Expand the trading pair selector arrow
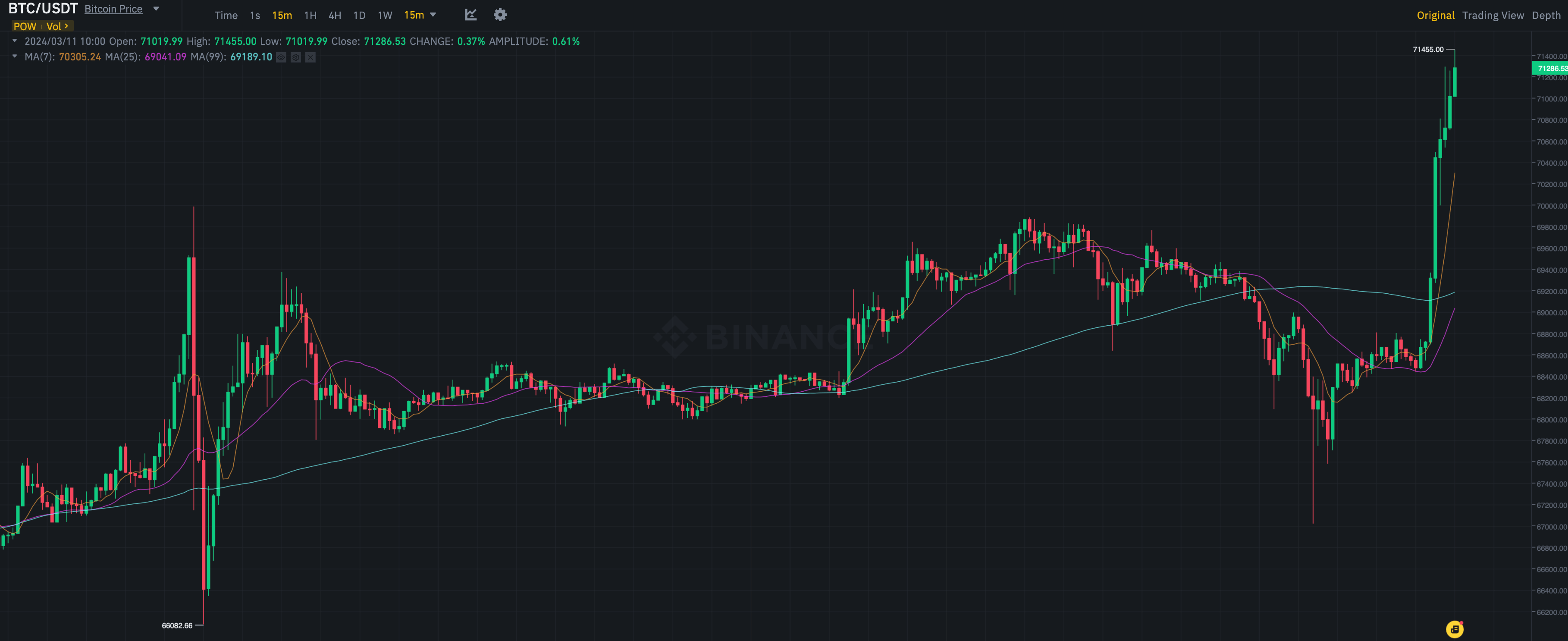 [156, 9]
